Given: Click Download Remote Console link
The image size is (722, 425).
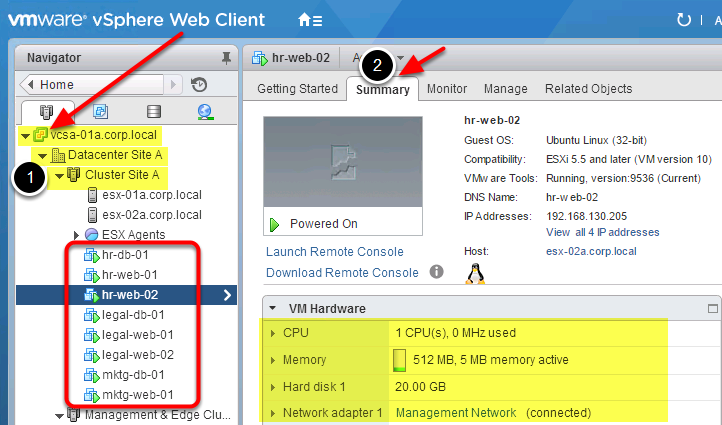Looking at the screenshot, I should 342,273.
